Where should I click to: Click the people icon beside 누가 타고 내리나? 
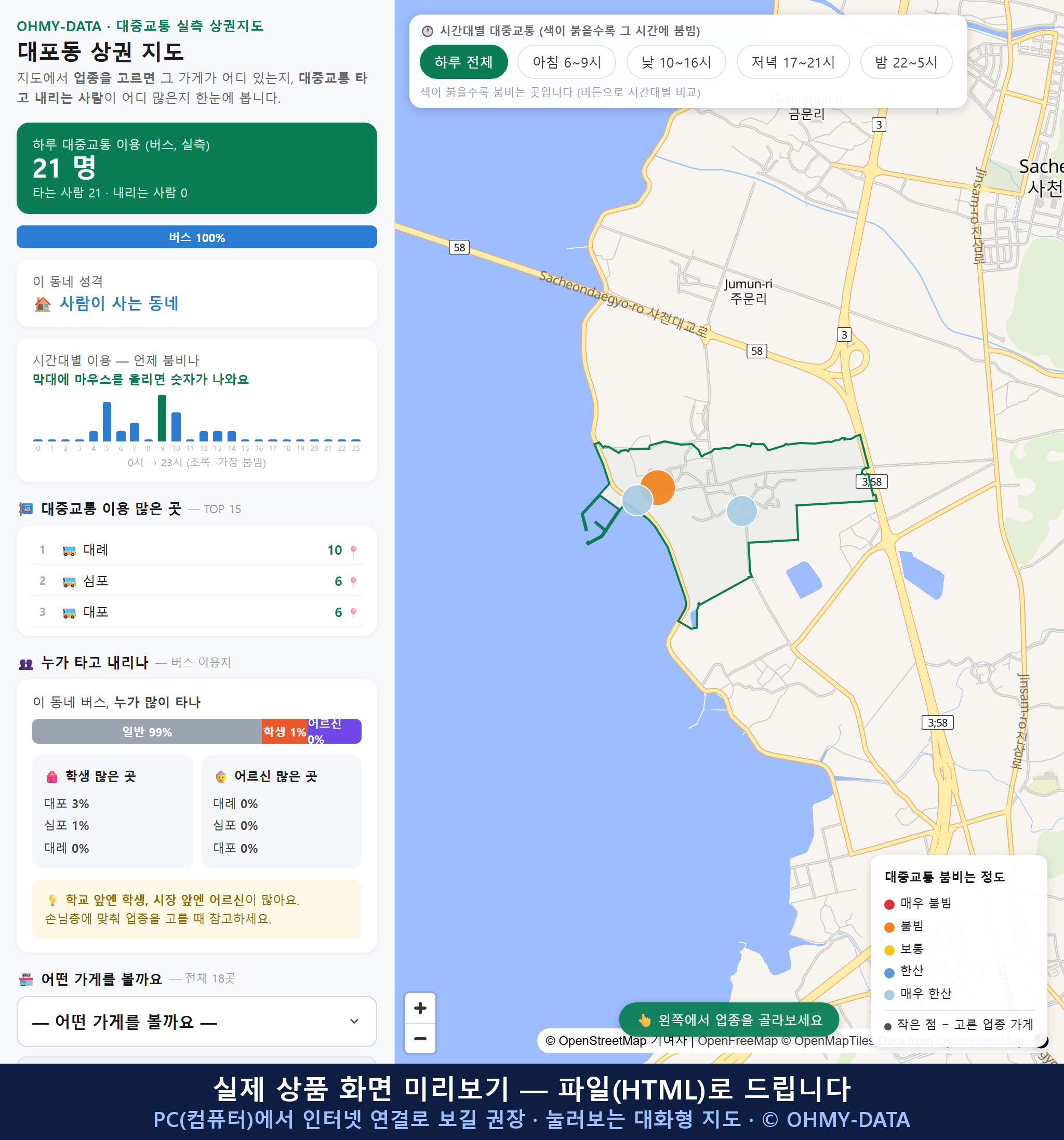[x=26, y=663]
